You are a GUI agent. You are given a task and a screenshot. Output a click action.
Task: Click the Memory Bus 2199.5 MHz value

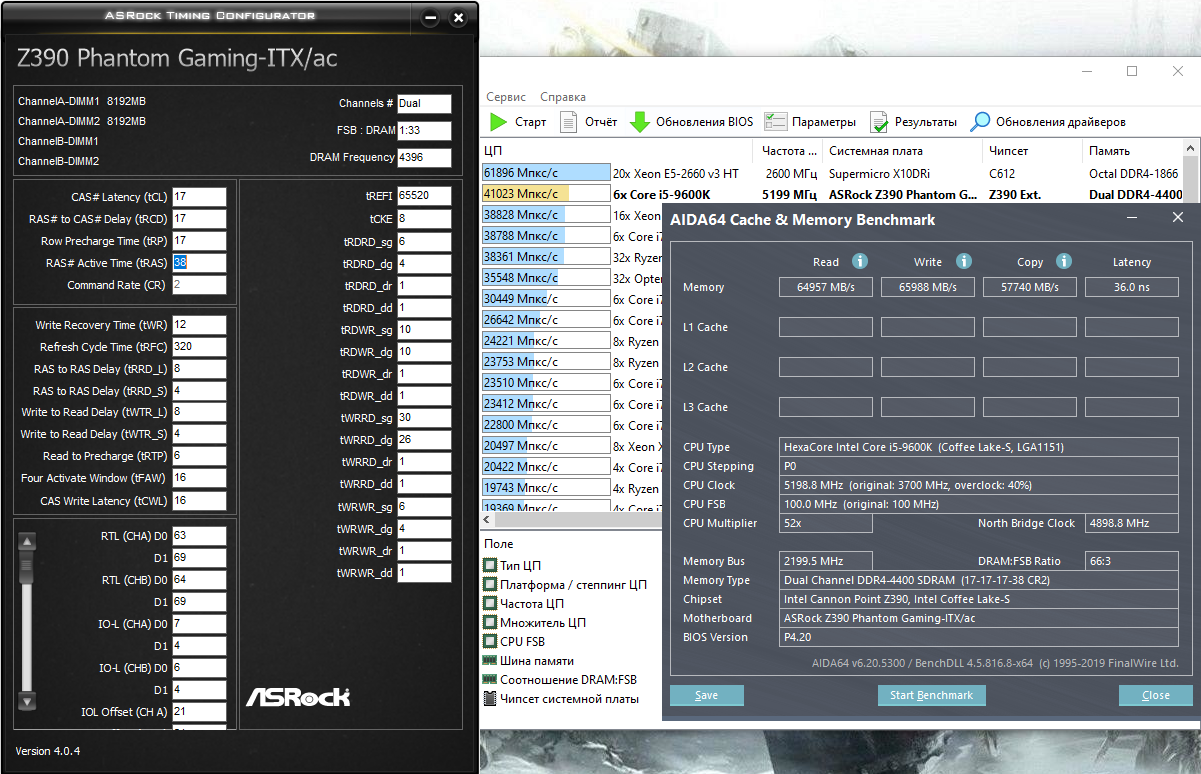[x=826, y=561]
